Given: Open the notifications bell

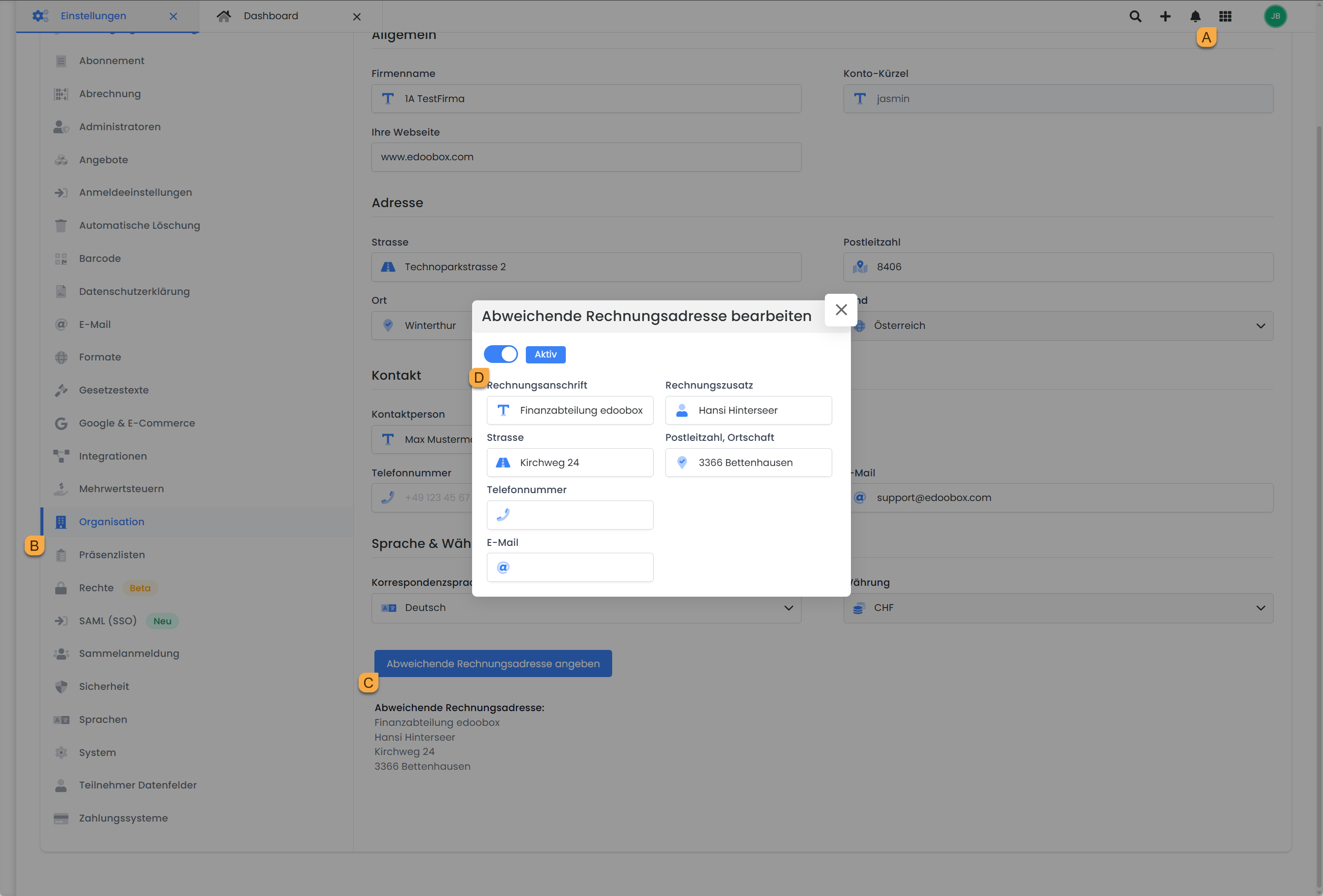Looking at the screenshot, I should click(x=1195, y=16).
